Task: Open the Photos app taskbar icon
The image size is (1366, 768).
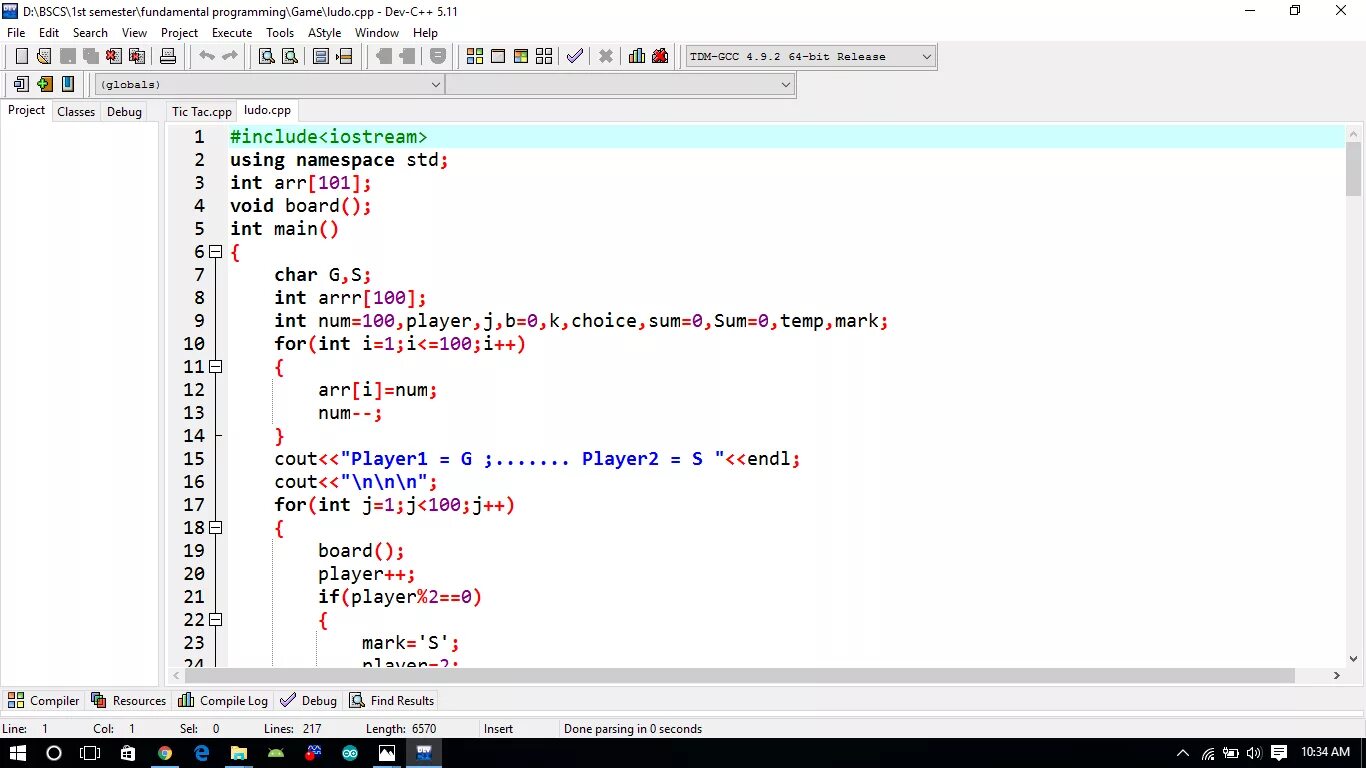Action: (x=387, y=753)
